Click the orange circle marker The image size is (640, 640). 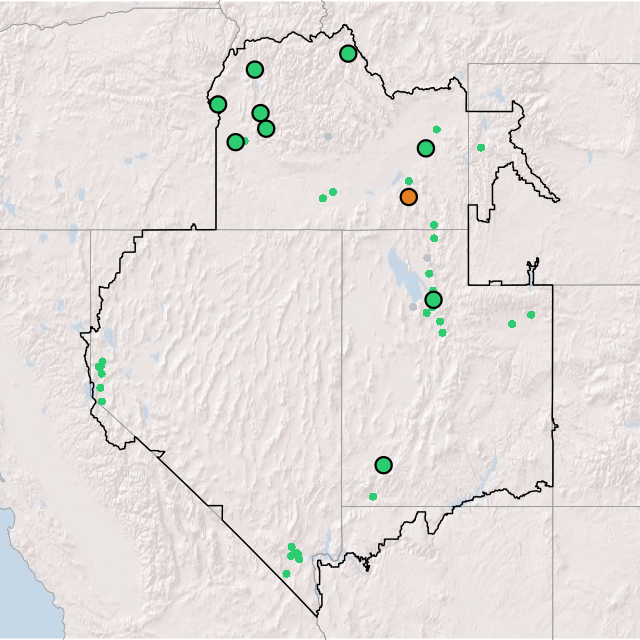pos(408,197)
